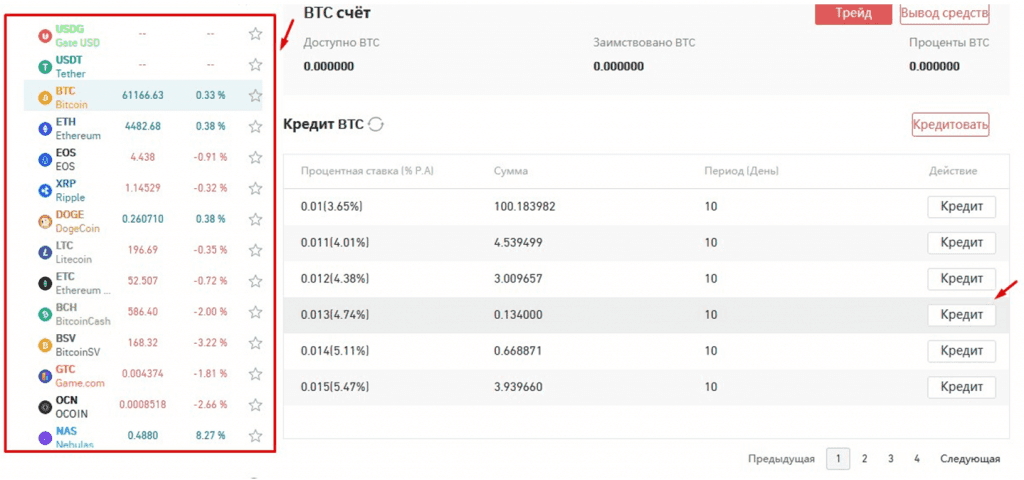Click the USDT Tether coin icon
Screen dimensions: 1024x480
(45, 67)
